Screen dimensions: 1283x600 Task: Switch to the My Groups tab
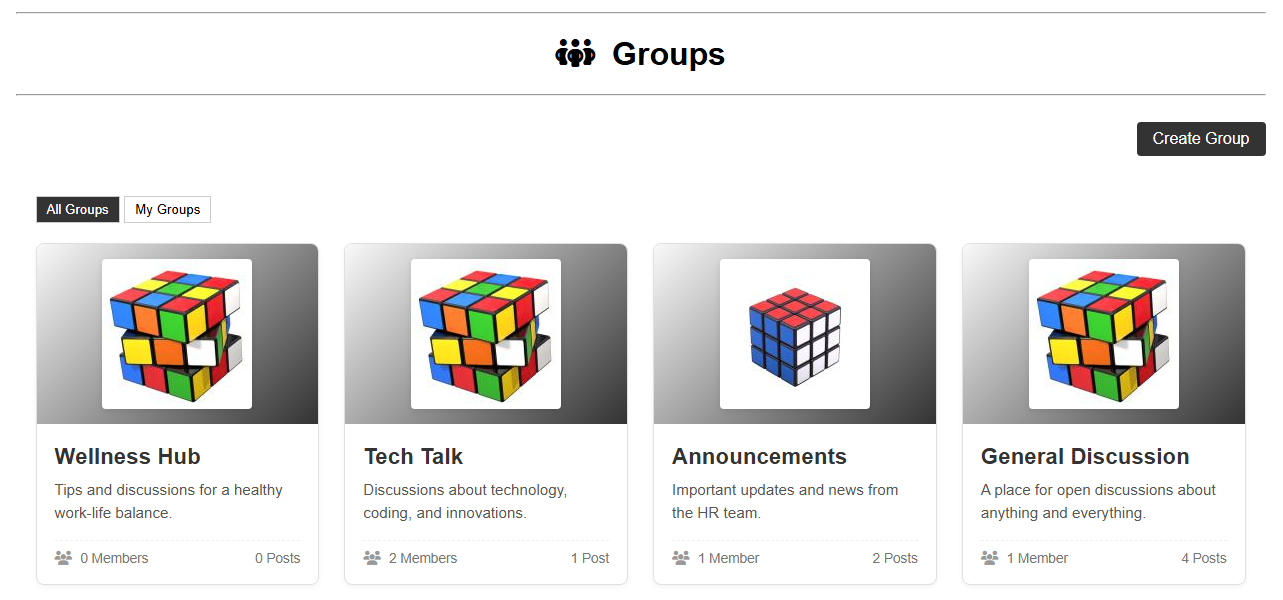click(167, 209)
